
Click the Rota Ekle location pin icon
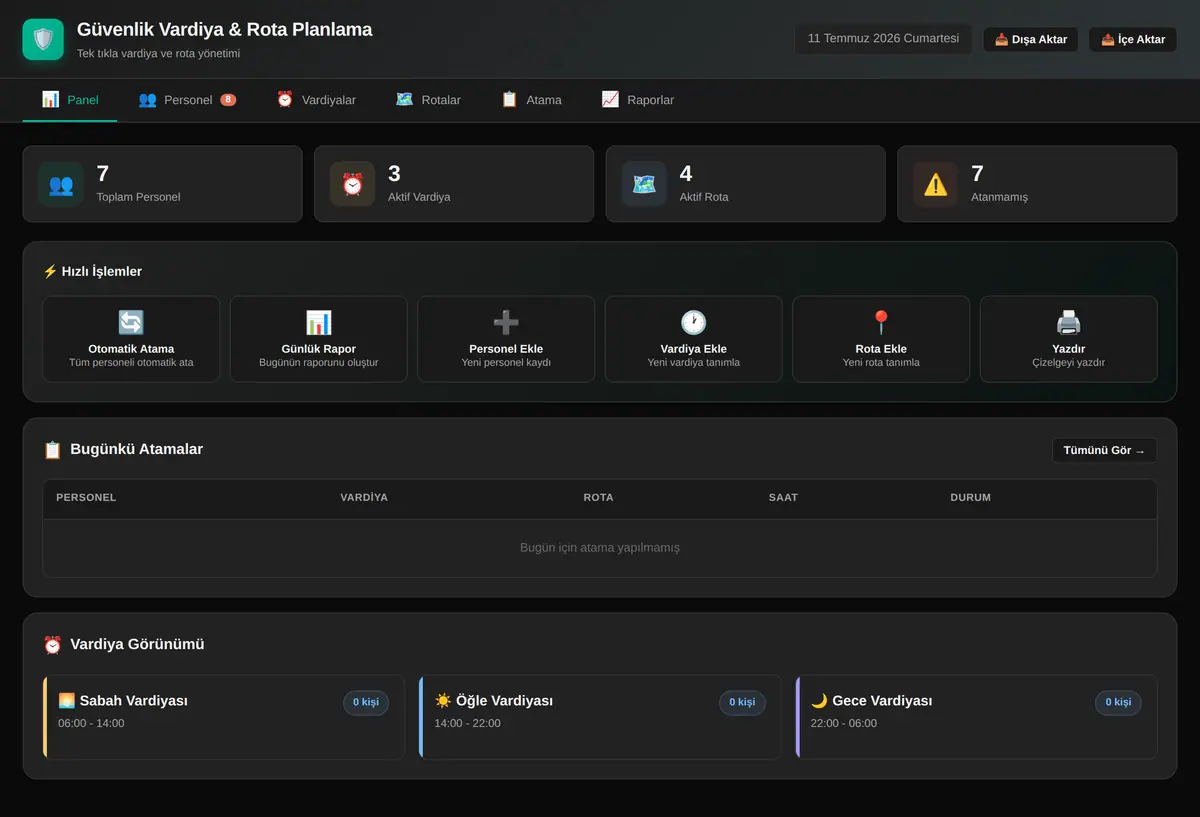click(881, 322)
